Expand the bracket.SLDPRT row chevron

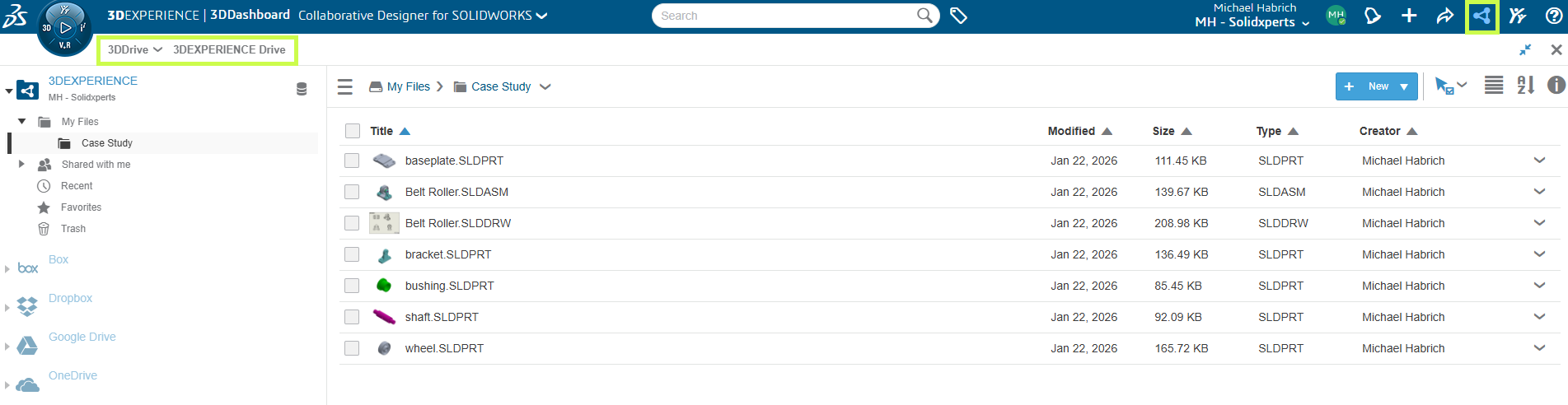coord(1539,254)
